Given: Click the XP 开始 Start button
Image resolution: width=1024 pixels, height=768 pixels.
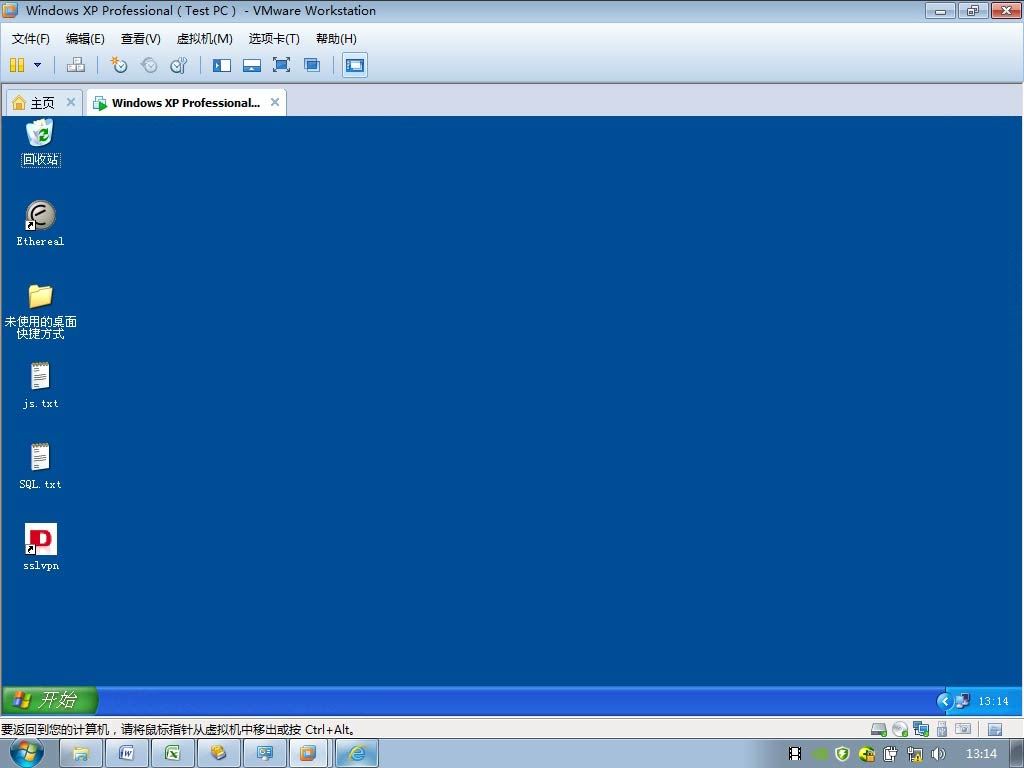Looking at the screenshot, I should 49,700.
